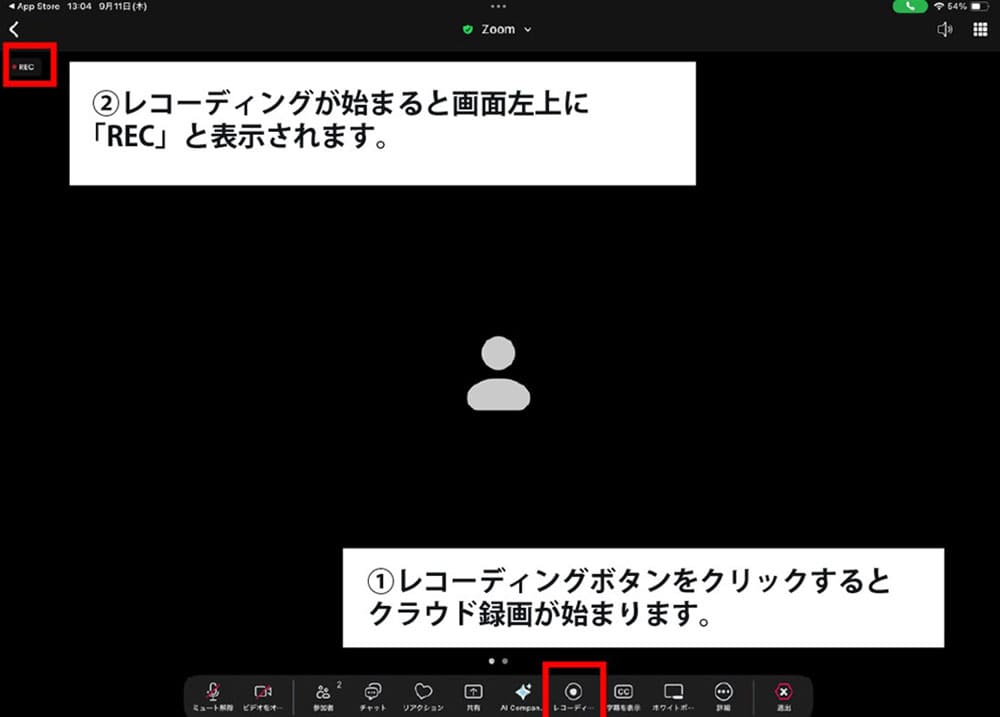This screenshot has width=1000, height=717.
Task: Open the AI Companion panel
Action: [x=523, y=692]
